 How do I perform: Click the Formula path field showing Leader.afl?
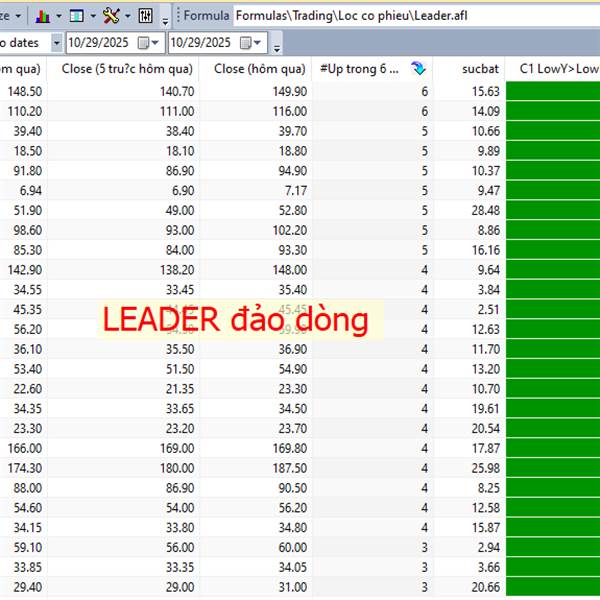416,16
